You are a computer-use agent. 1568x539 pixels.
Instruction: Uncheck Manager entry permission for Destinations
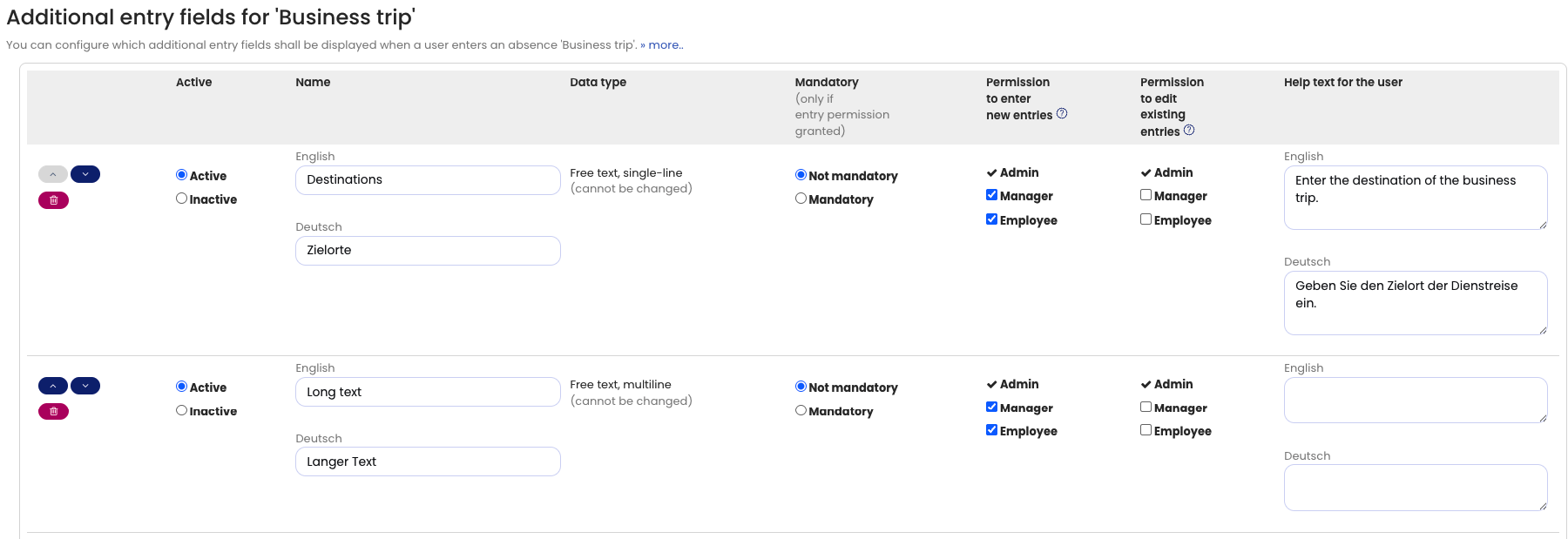coord(991,195)
